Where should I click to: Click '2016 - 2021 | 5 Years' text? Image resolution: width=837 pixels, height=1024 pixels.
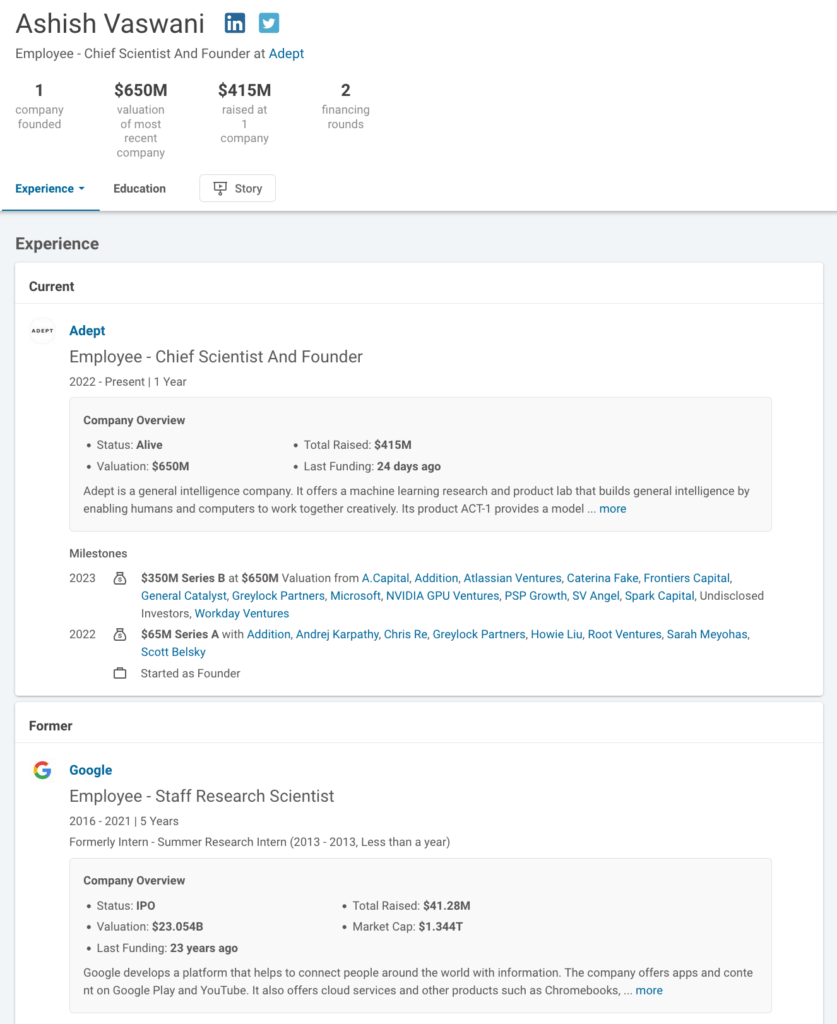point(124,821)
